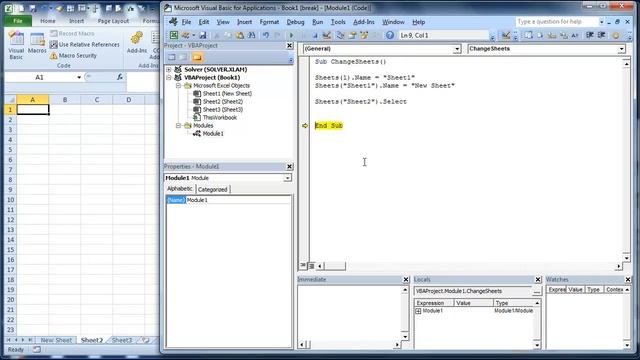Click View Microsoft Excel toolbar icon
Screen dimensions: 640x360
click(174, 36)
